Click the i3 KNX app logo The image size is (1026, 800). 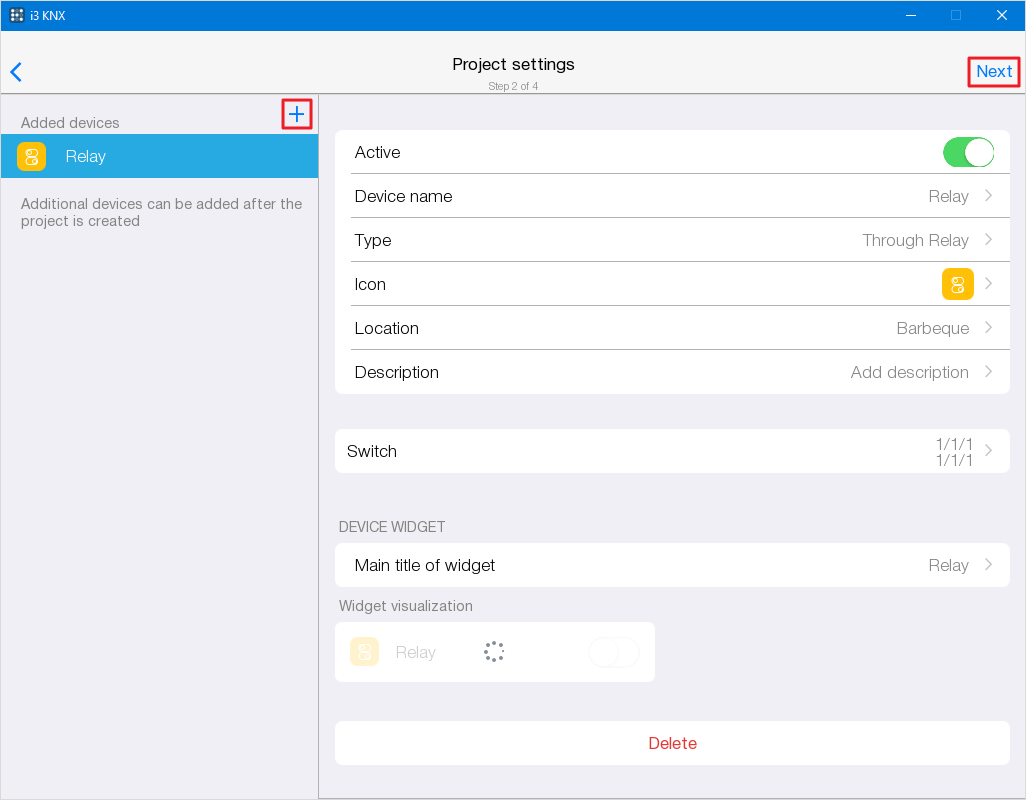click(x=17, y=15)
